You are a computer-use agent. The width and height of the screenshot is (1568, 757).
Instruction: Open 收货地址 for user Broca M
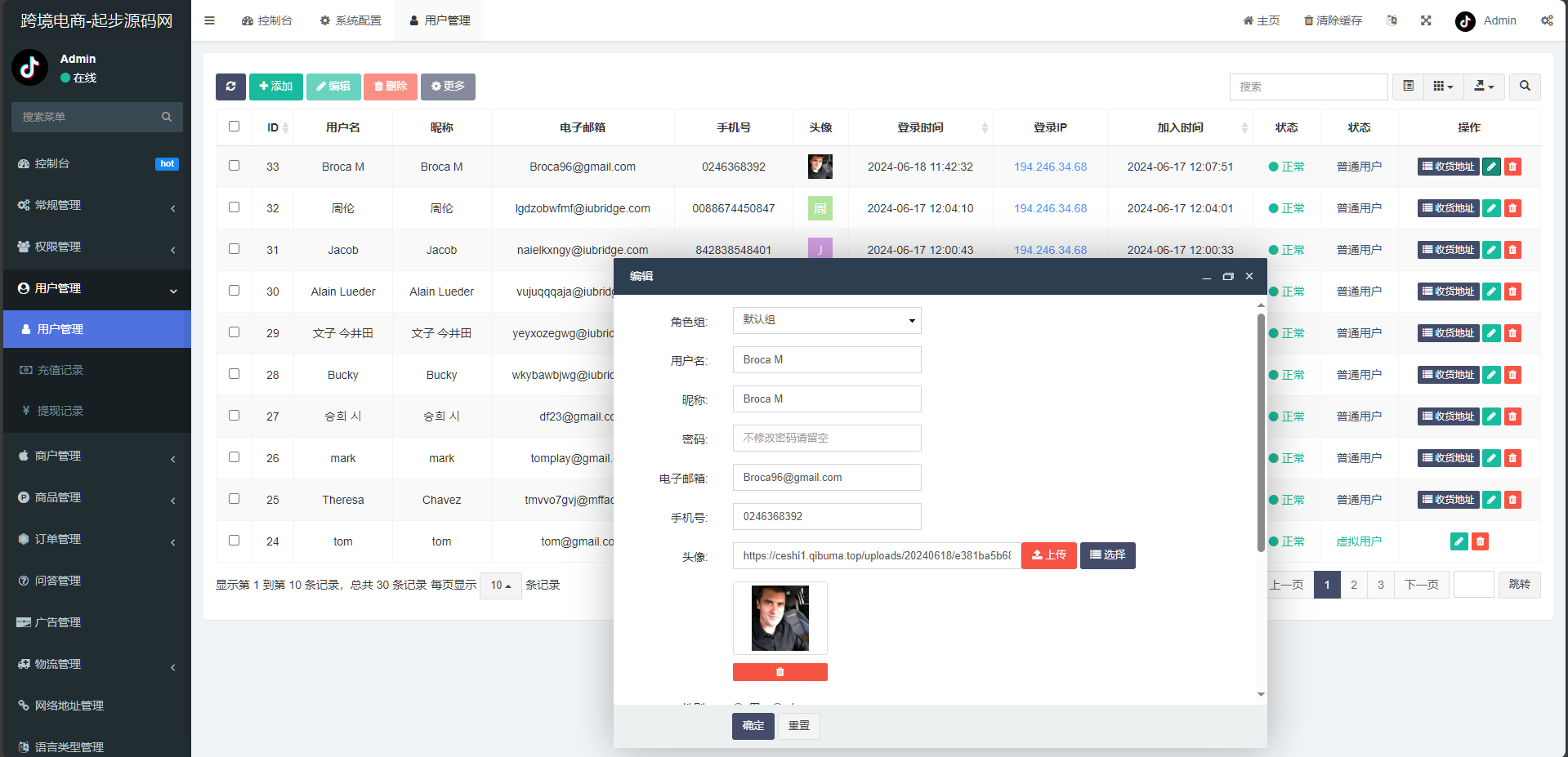pos(1448,167)
